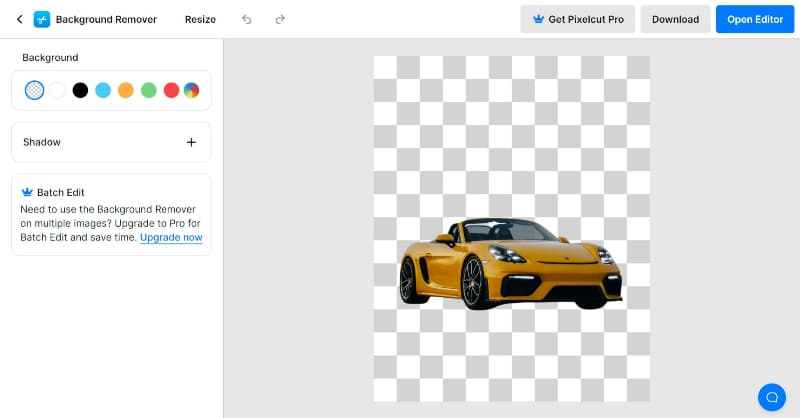Viewport: 800px width, 418px height.
Task: Choose the blue background color
Action: click(x=103, y=90)
